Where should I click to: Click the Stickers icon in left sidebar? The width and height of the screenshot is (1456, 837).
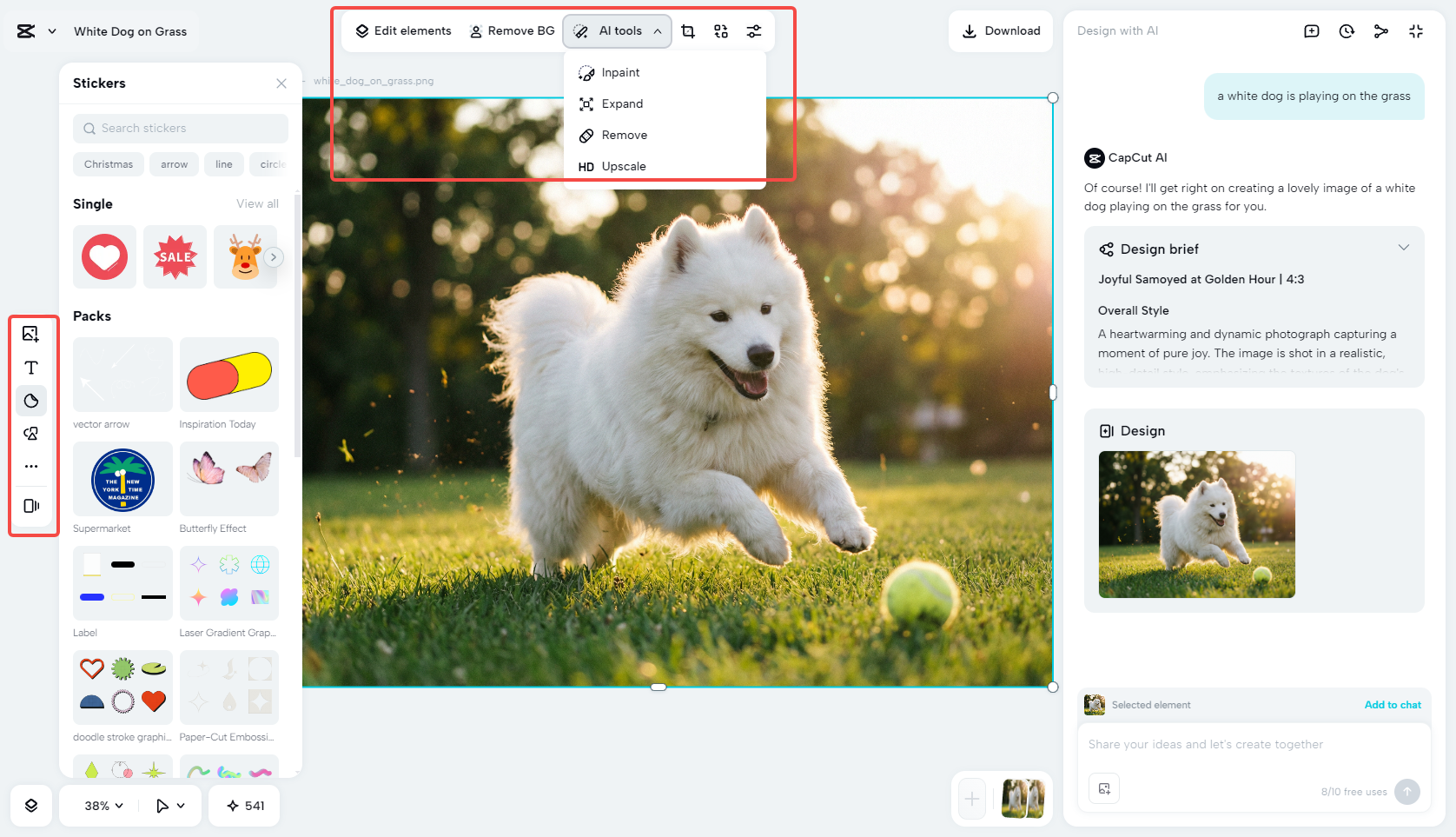[31, 401]
